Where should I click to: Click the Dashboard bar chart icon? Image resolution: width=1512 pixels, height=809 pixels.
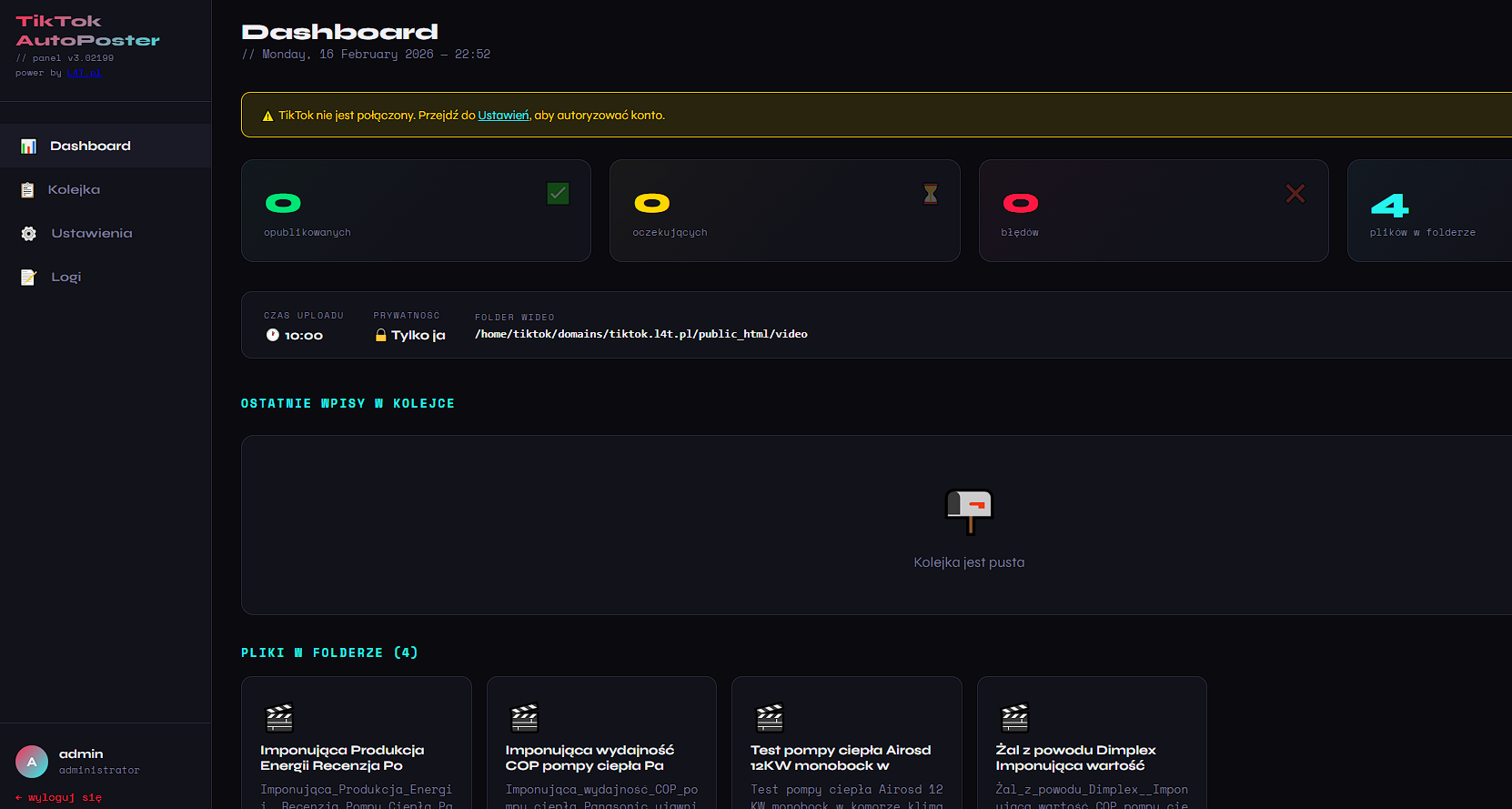[28, 147]
